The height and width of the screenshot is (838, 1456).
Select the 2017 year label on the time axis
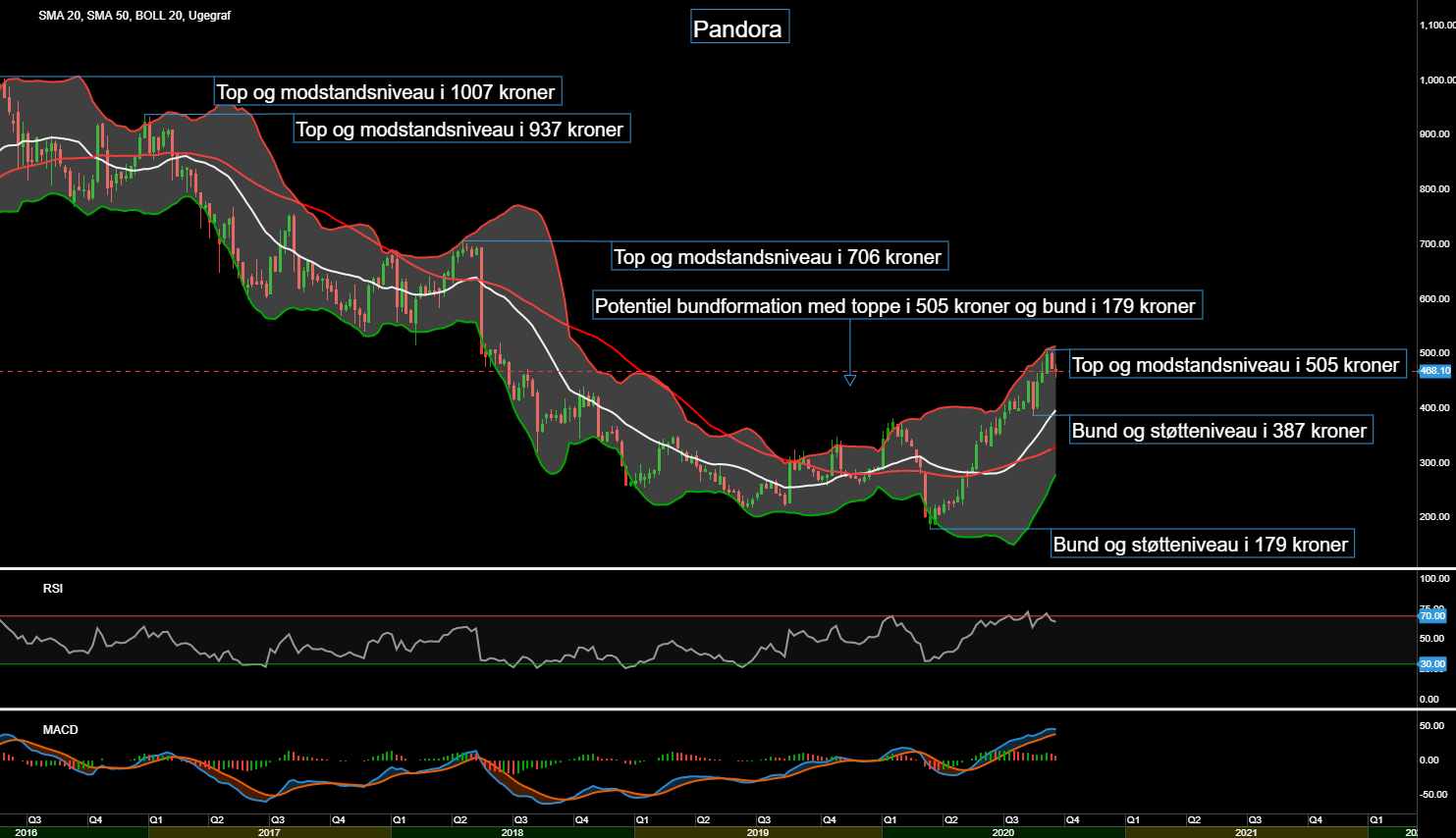pos(269,833)
